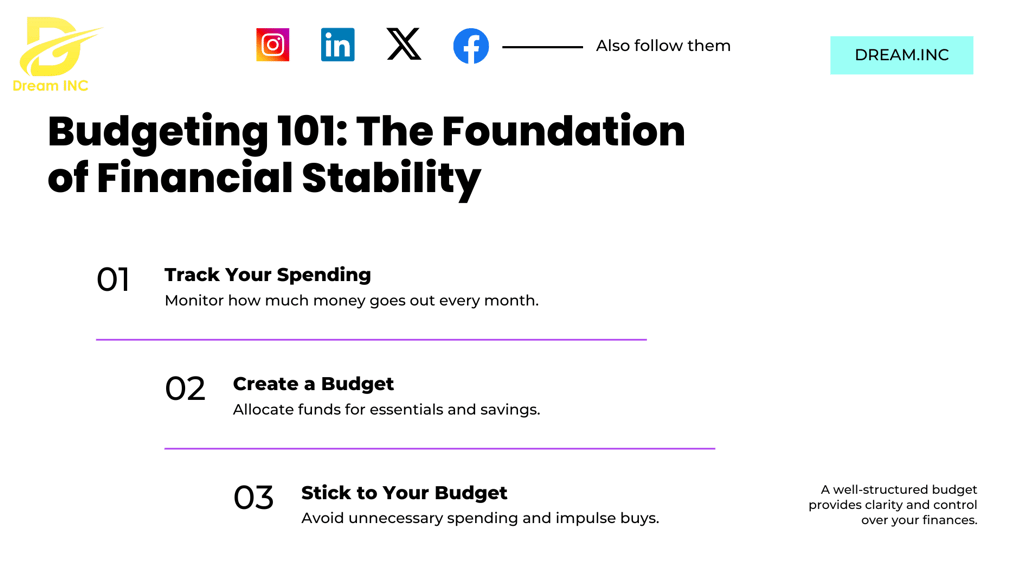Viewport: 1024px width, 586px height.
Task: Open the X (Twitter) icon
Action: tap(404, 44)
